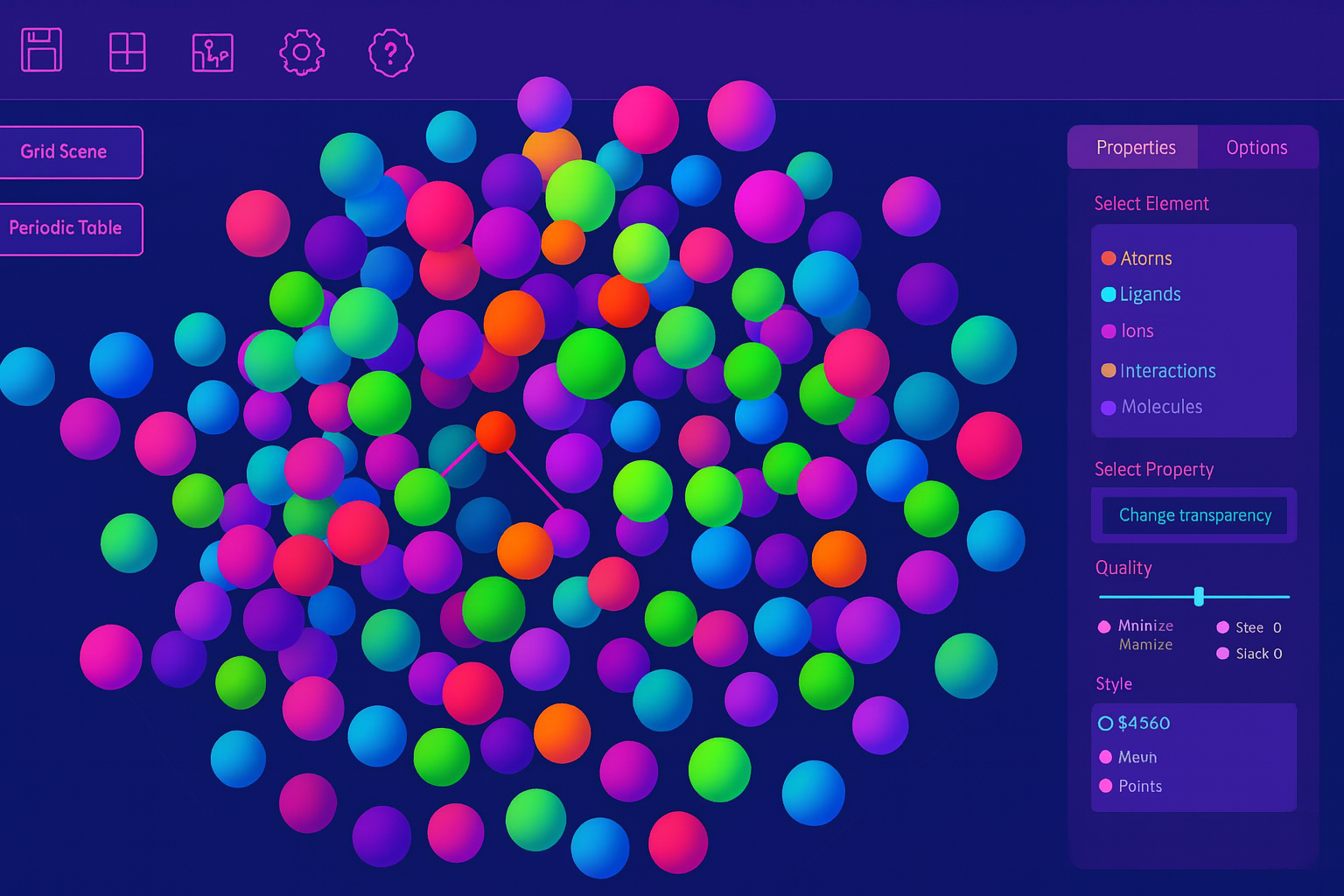The width and height of the screenshot is (1344, 896).
Task: Switch to the Properties tab
Action: click(1135, 148)
